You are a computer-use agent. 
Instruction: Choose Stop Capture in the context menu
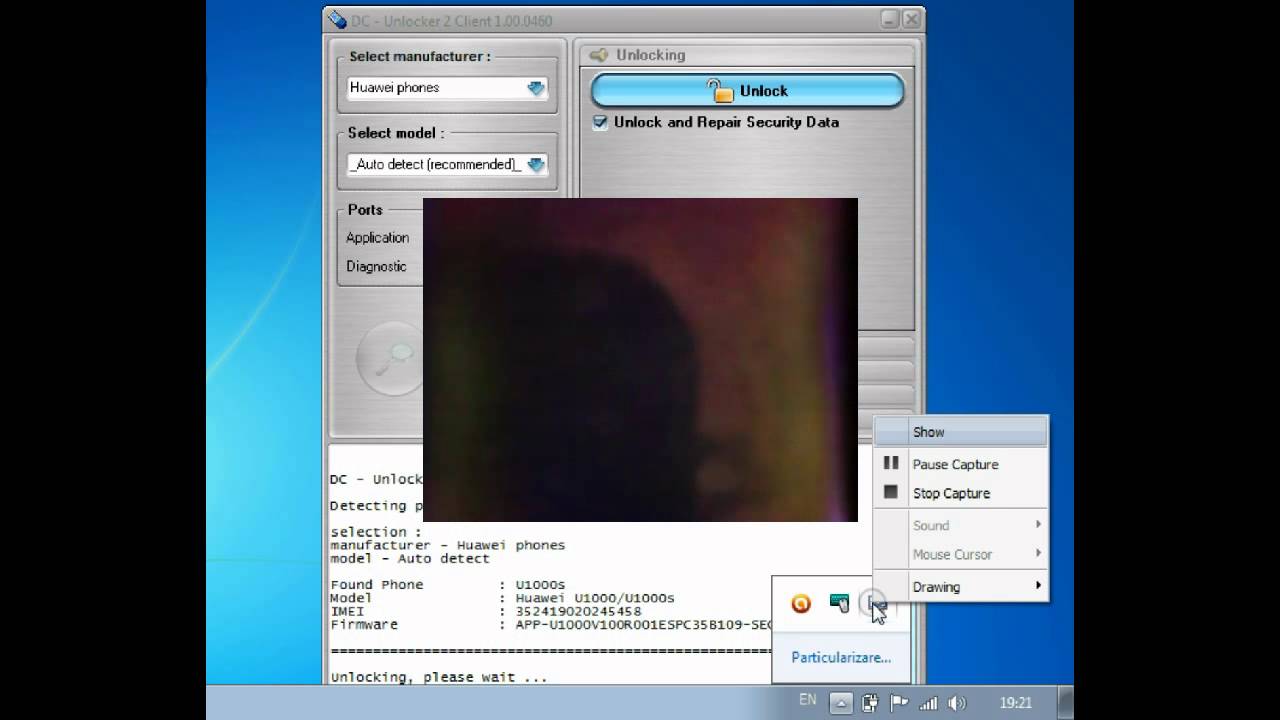[961, 493]
